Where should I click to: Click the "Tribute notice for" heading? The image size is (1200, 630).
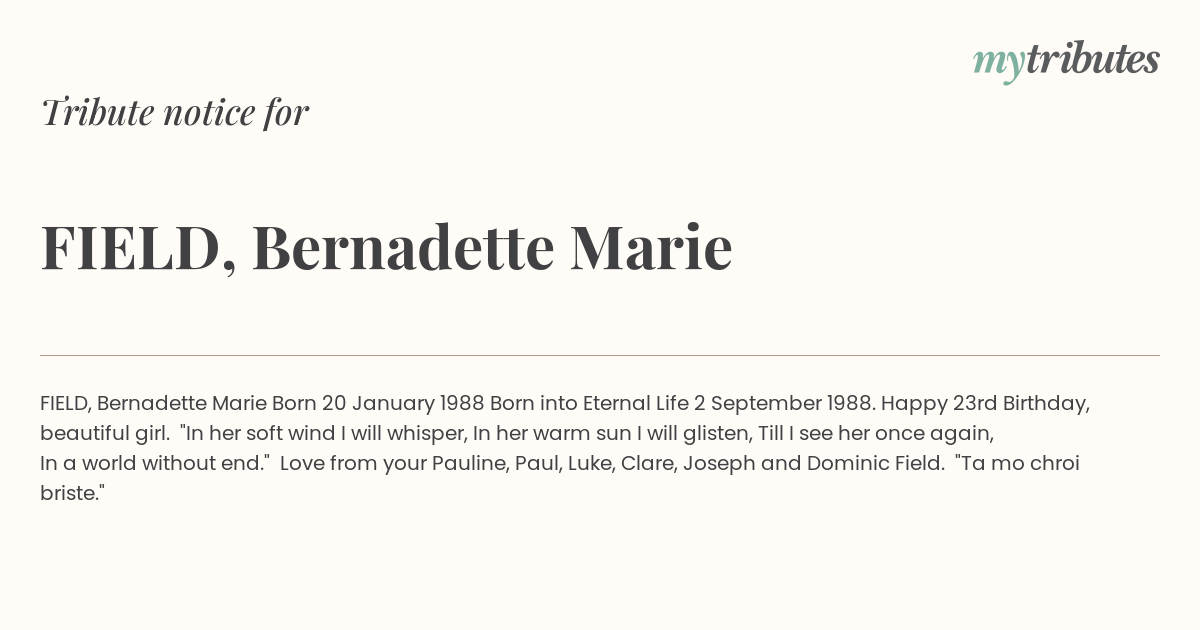click(x=174, y=113)
